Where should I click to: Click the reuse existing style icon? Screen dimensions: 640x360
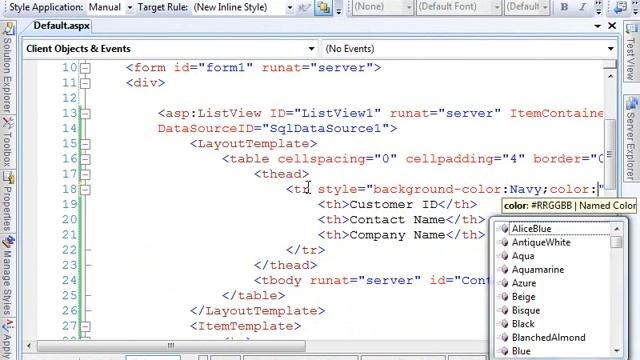[x=304, y=7]
